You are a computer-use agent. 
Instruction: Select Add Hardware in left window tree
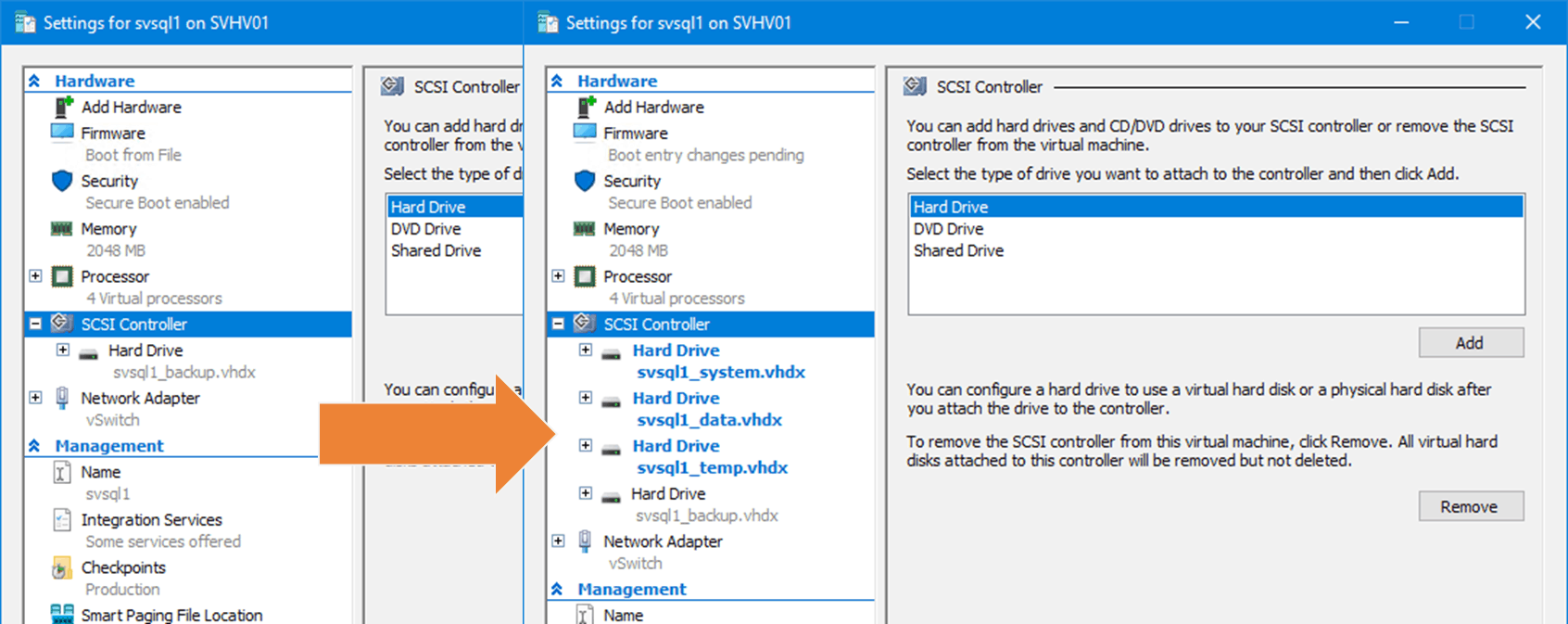(x=131, y=107)
